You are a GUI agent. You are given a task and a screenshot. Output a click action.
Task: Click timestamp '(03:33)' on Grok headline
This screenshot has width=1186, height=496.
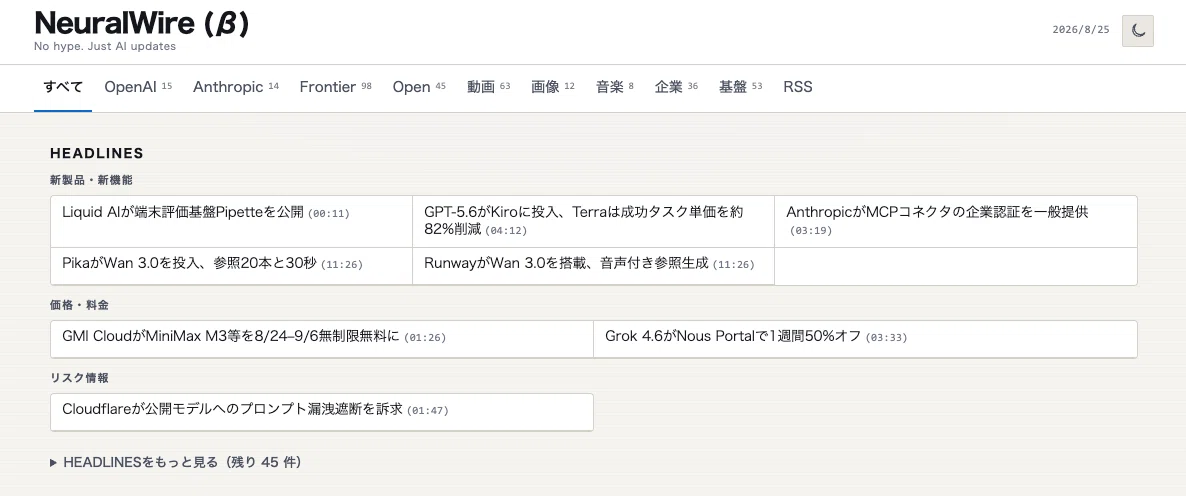[886, 337]
